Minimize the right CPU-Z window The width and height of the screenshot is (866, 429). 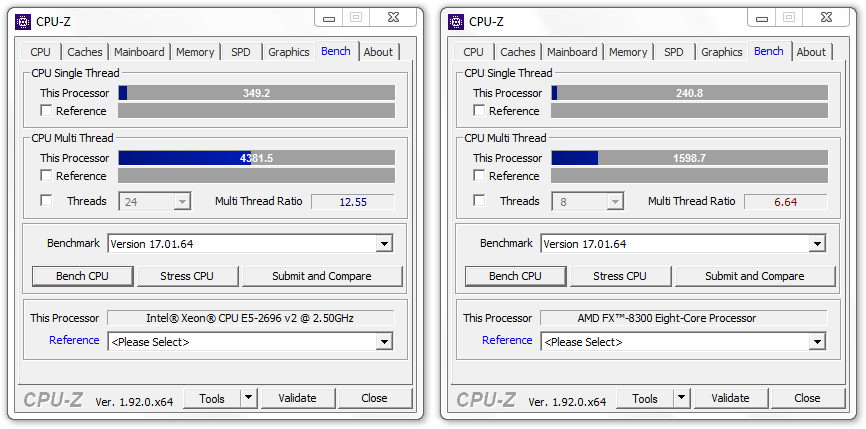763,18
